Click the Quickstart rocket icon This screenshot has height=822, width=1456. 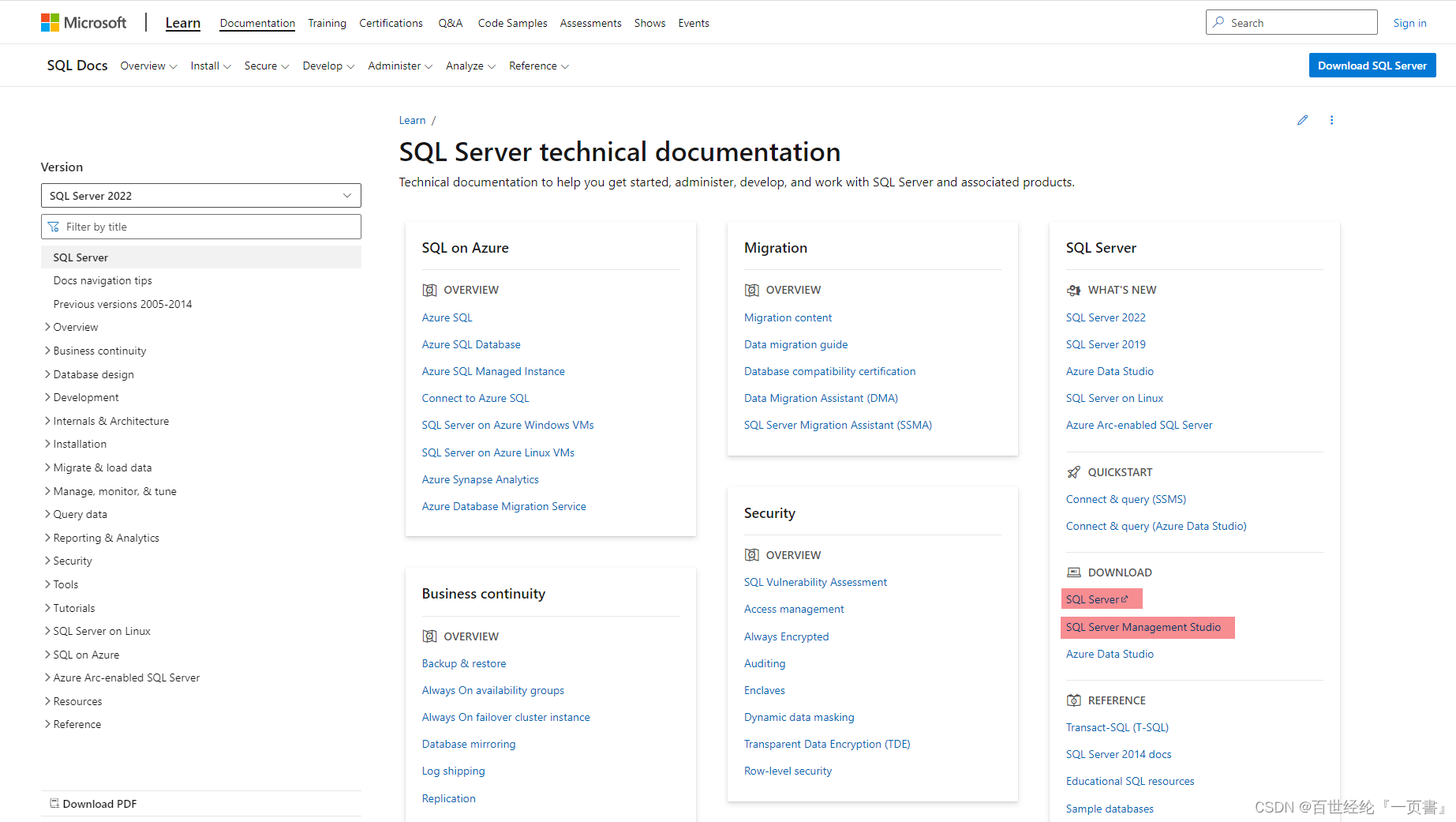(1073, 472)
